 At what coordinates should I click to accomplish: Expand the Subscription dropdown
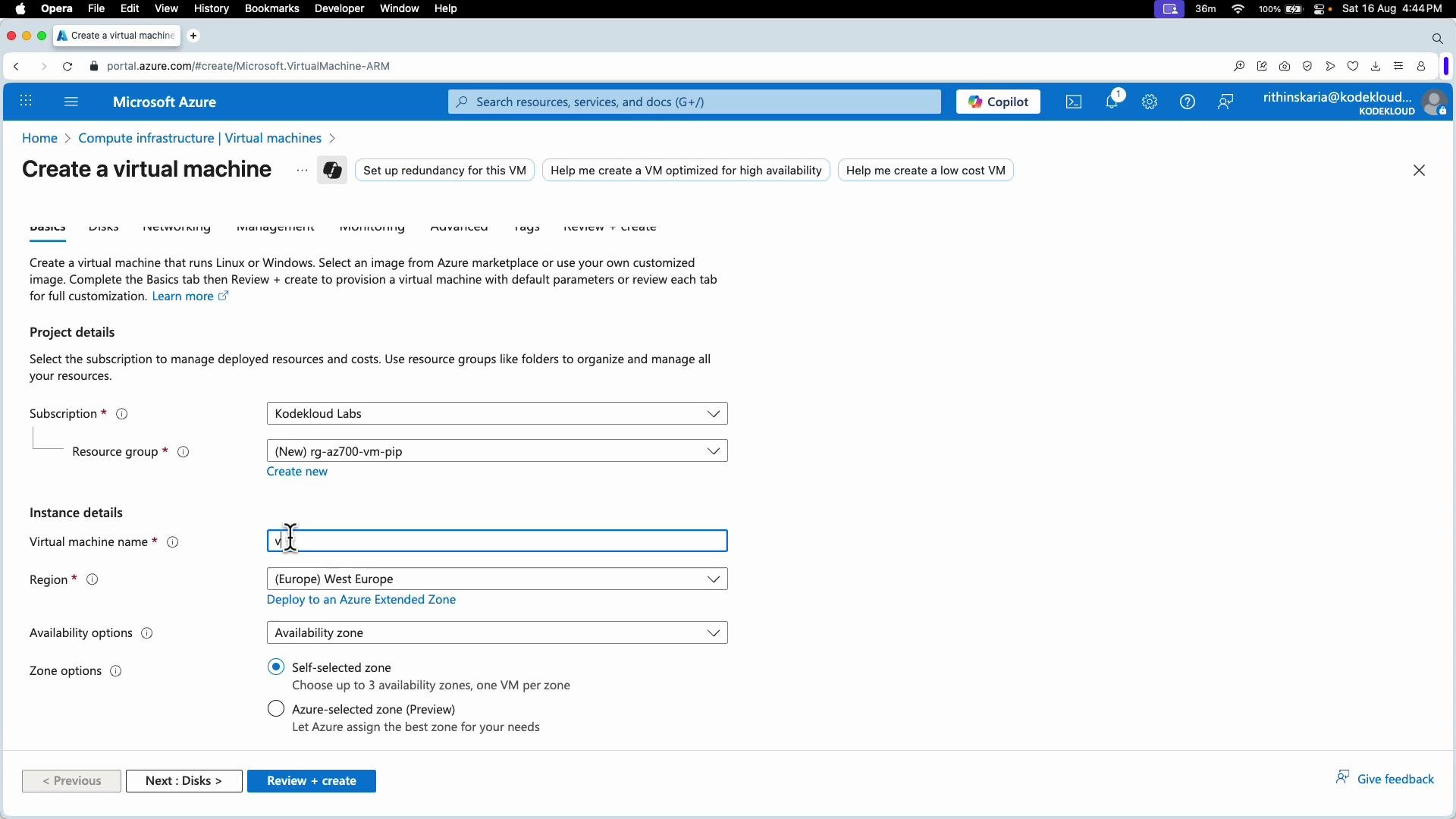coord(497,414)
